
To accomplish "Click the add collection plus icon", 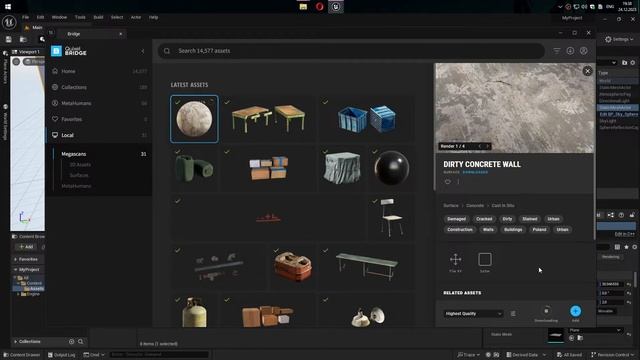I will (x=71, y=342).
